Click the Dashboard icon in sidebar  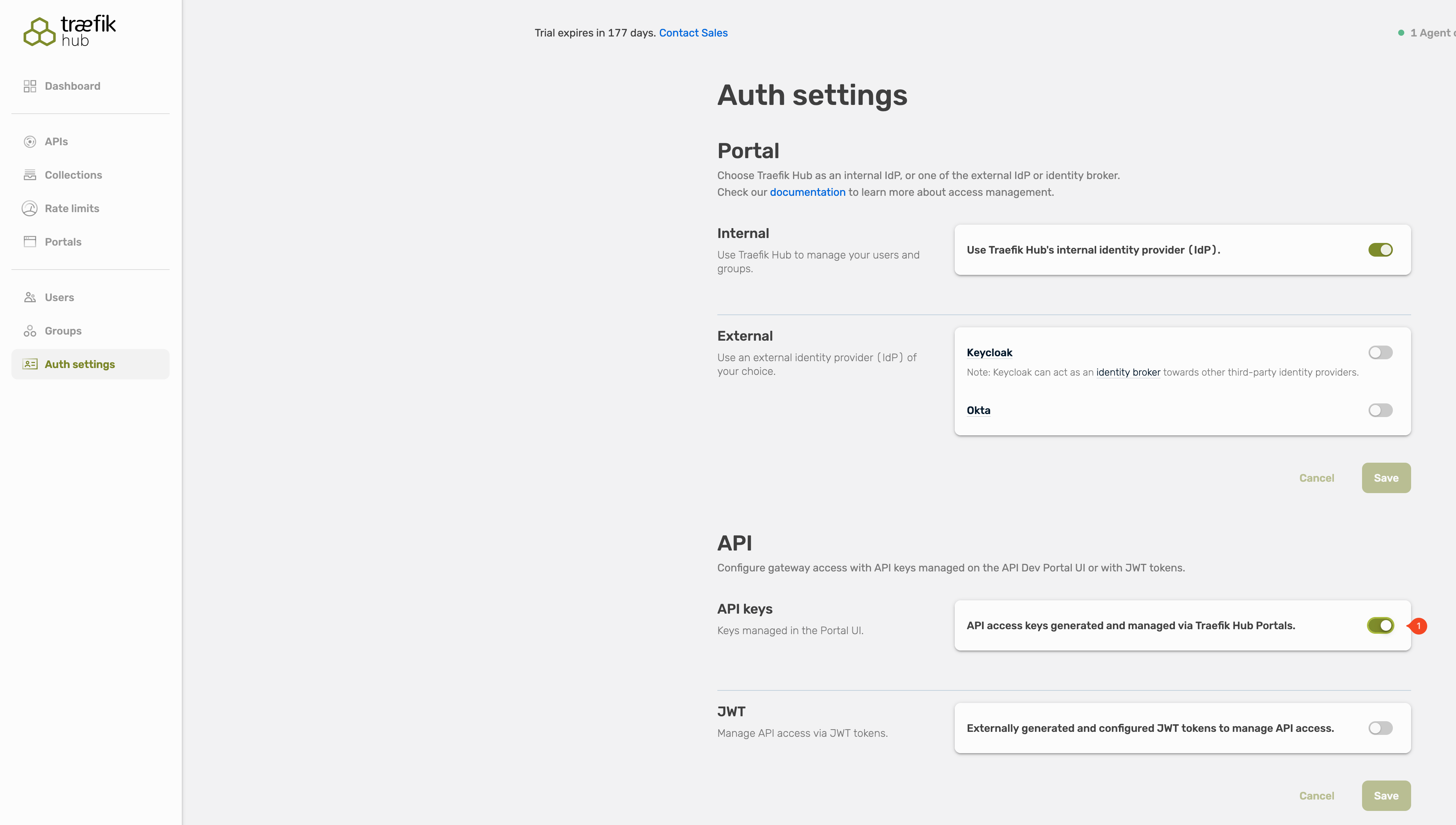coord(30,86)
